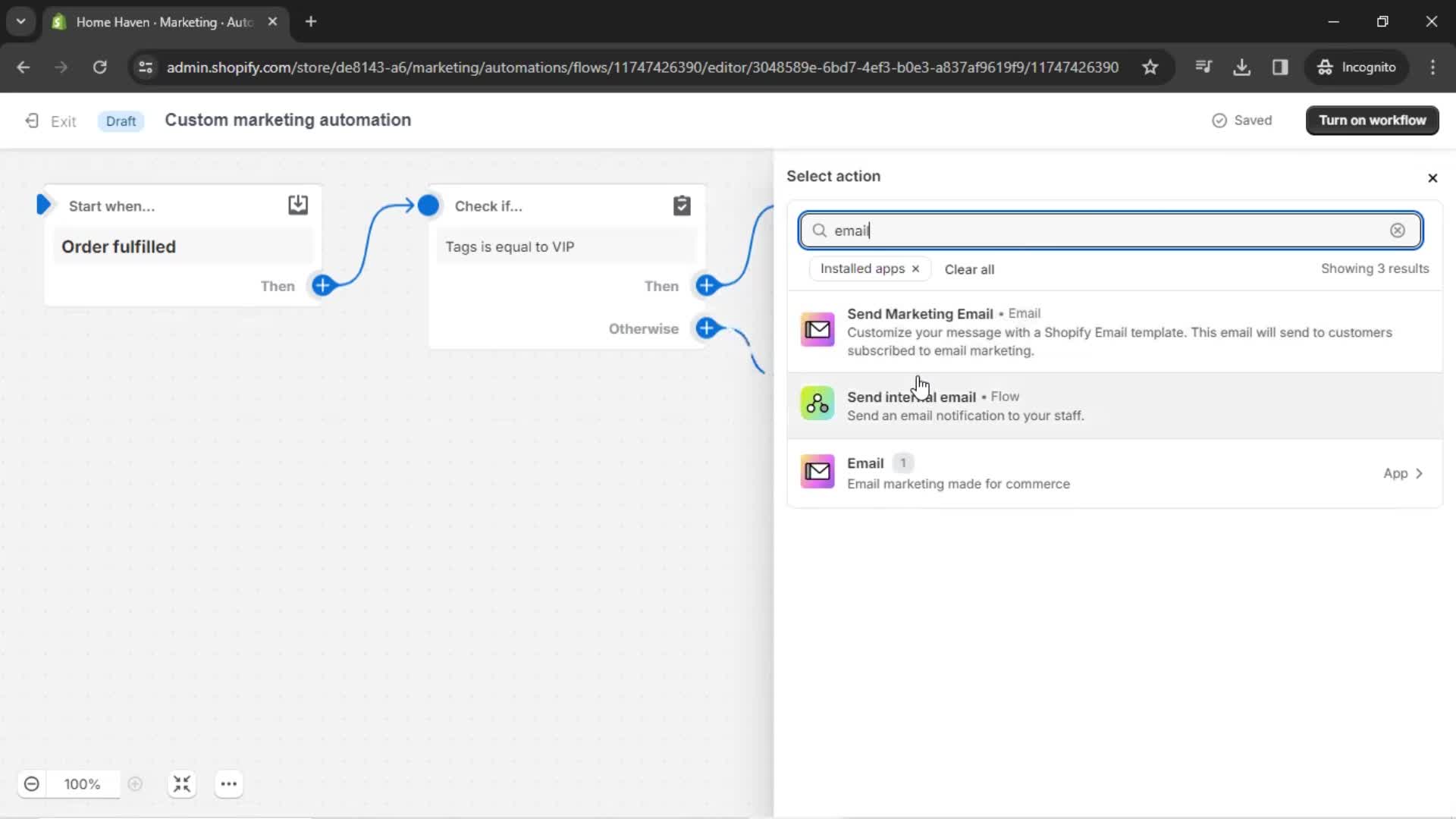Select the email search input field
Viewport: 1456px width, 819px height.
(1108, 230)
